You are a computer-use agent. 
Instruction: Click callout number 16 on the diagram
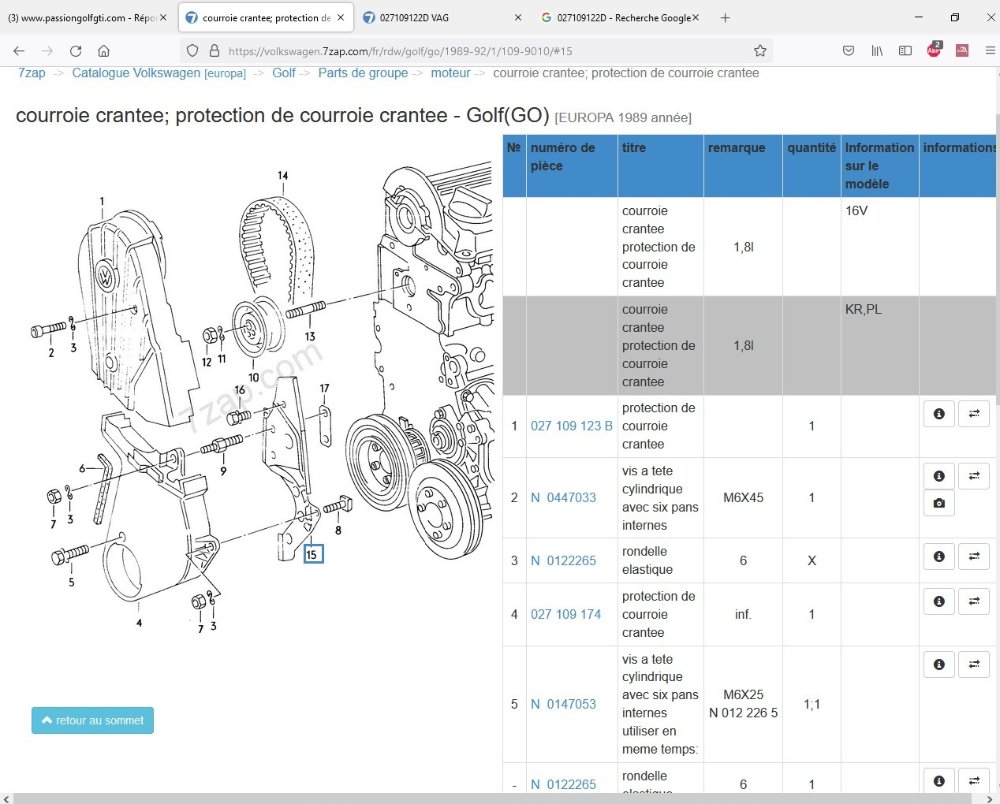(240, 390)
